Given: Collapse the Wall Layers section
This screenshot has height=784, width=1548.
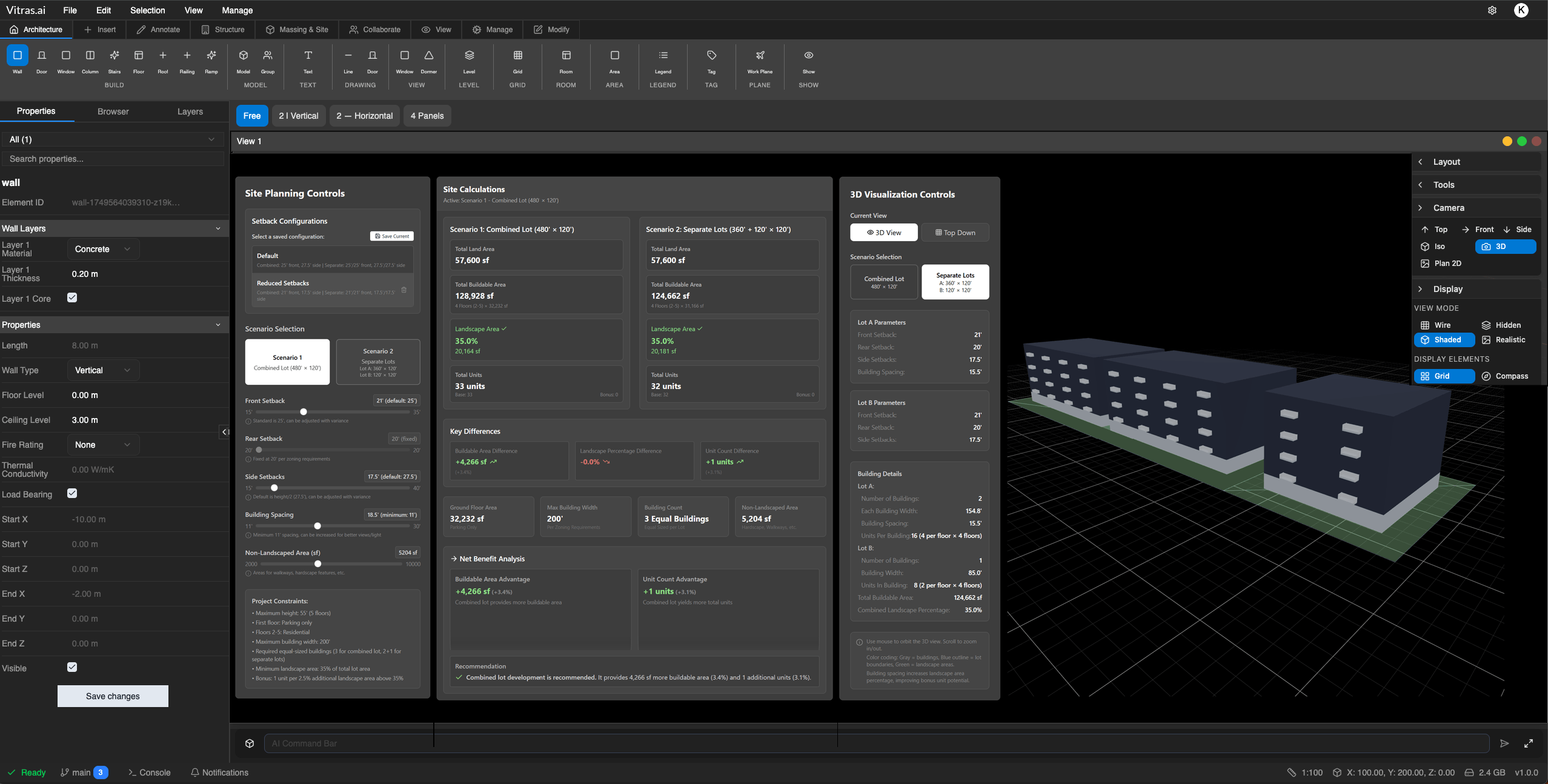Looking at the screenshot, I should coord(218,228).
